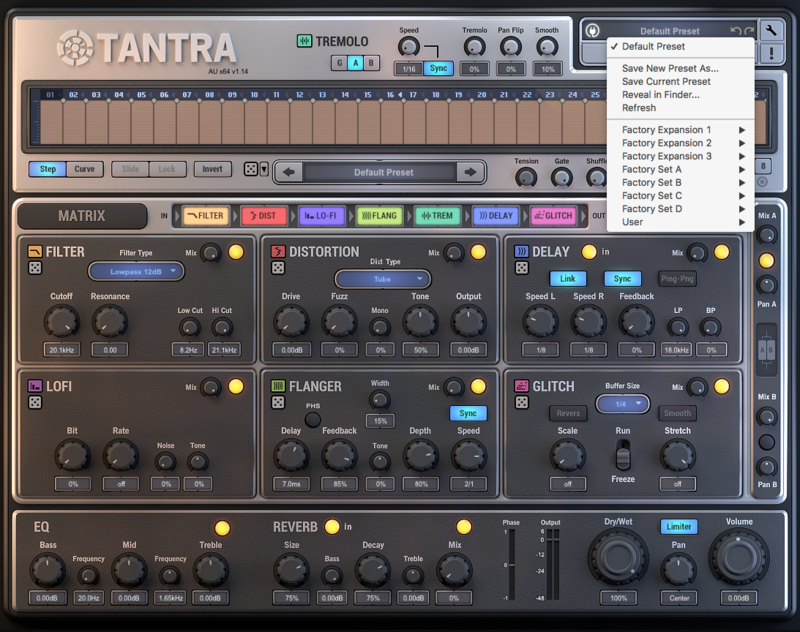
Task: Randomize Distortion module with dice icon
Action: click(x=278, y=268)
